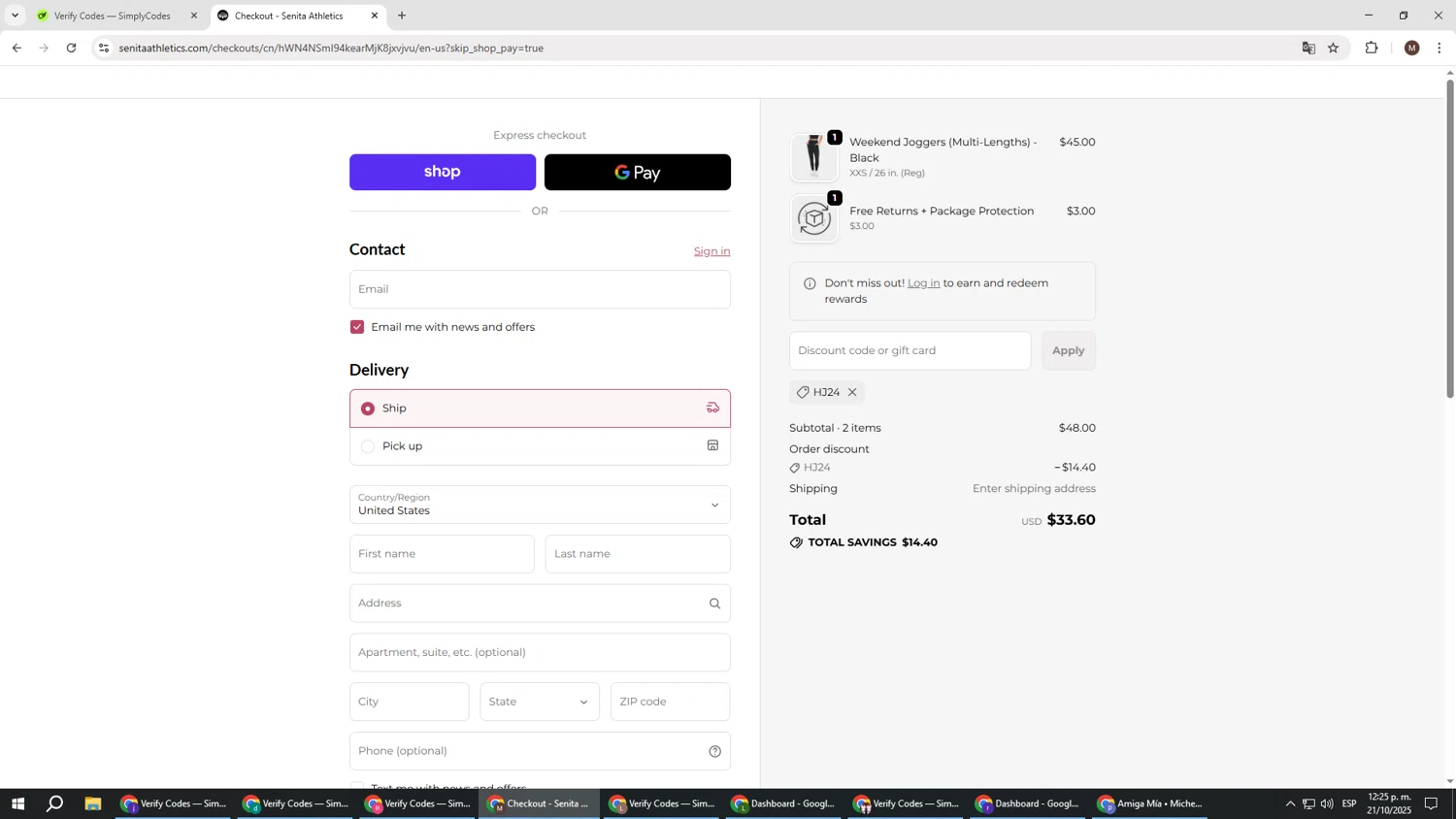Click the Google Pay express button
Image resolution: width=1456 pixels, height=819 pixels.
tap(637, 172)
